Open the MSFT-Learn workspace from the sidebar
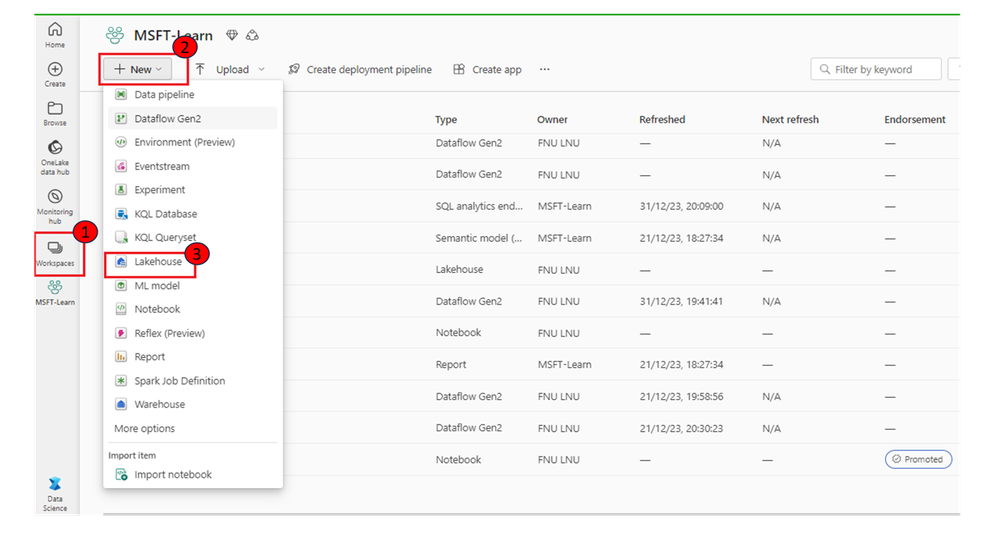The height and width of the screenshot is (542, 999). click(55, 293)
